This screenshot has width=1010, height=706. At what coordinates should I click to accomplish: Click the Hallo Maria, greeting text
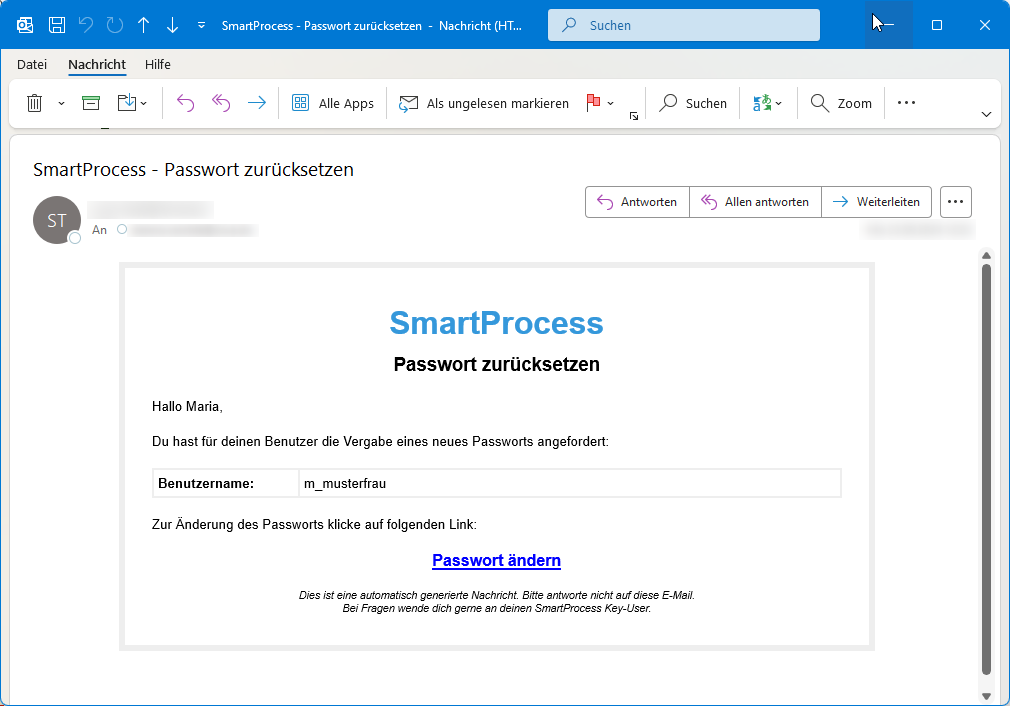187,406
